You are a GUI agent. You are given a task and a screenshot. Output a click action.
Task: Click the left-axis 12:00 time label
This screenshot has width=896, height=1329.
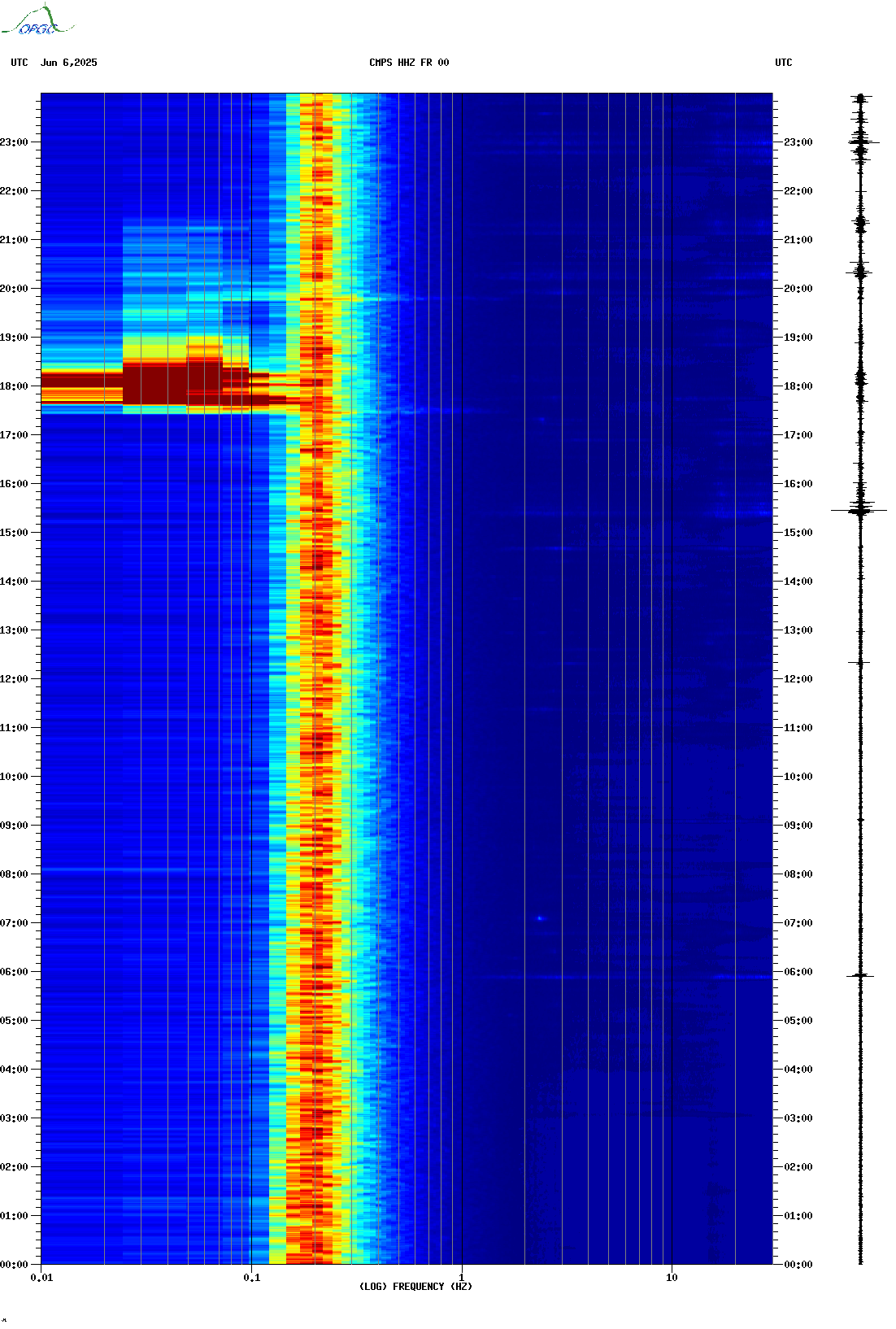14,679
